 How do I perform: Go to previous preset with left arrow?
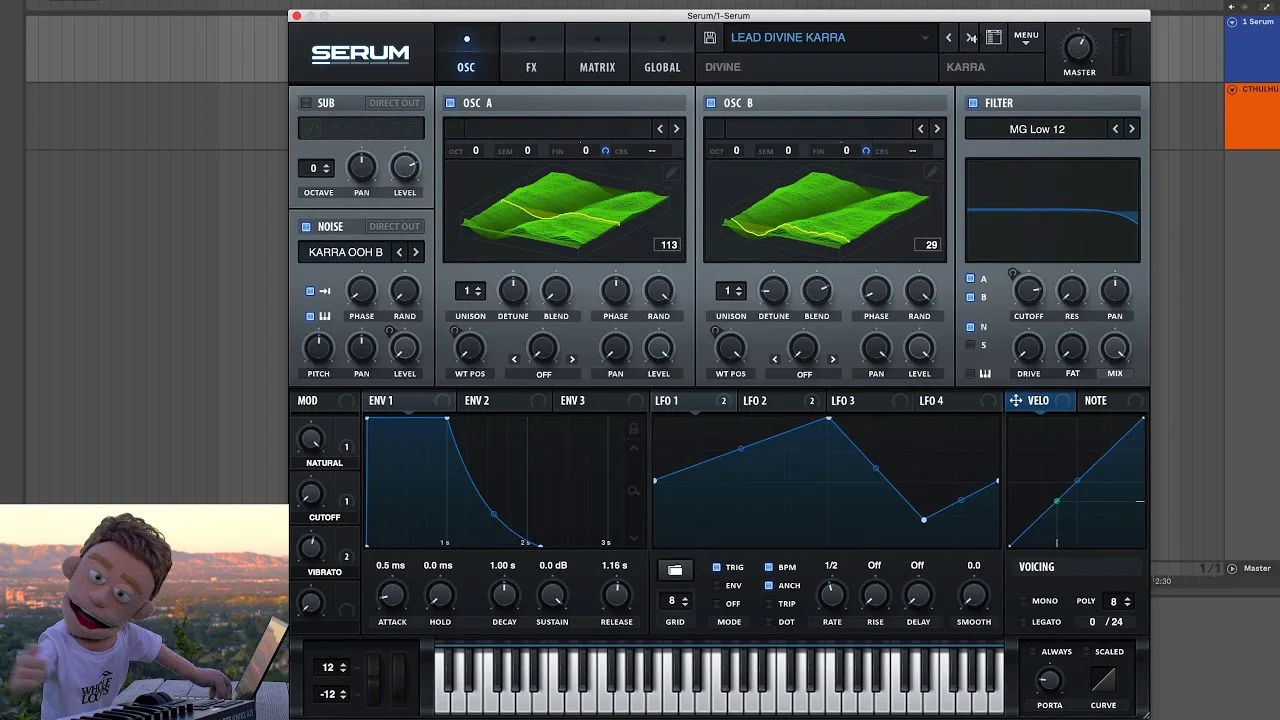tap(949, 38)
